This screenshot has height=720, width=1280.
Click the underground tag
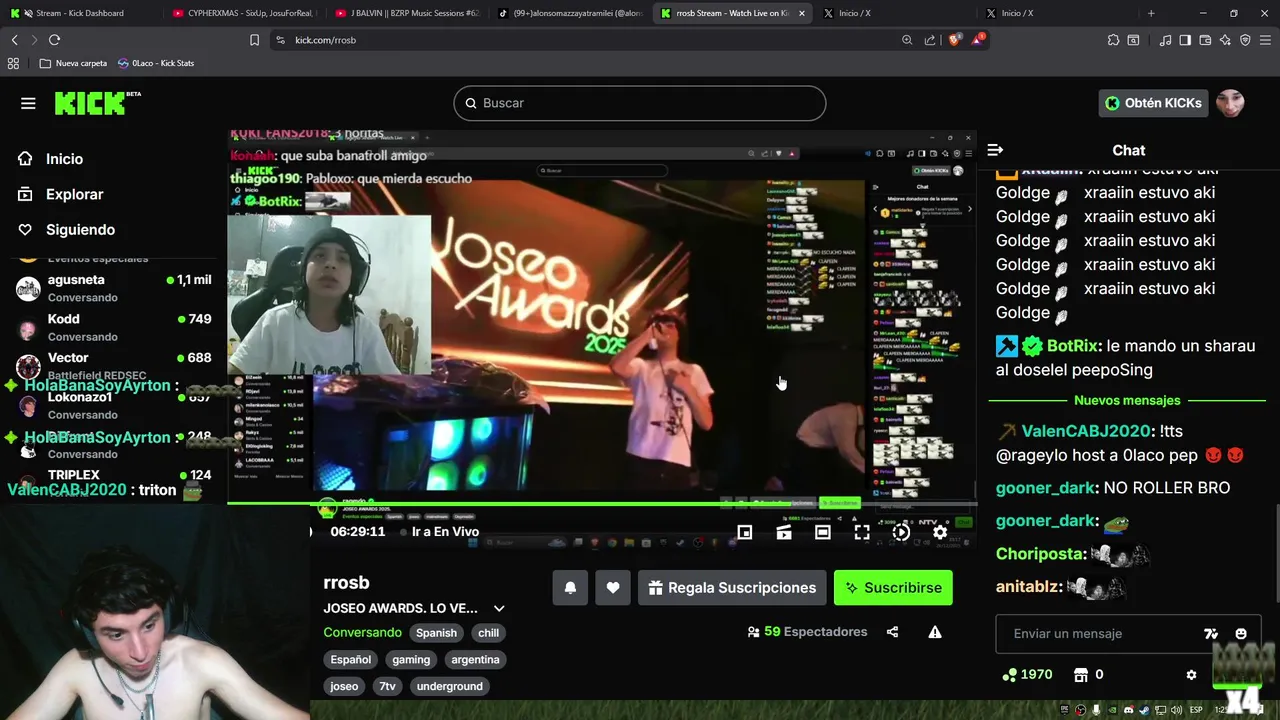[449, 687]
